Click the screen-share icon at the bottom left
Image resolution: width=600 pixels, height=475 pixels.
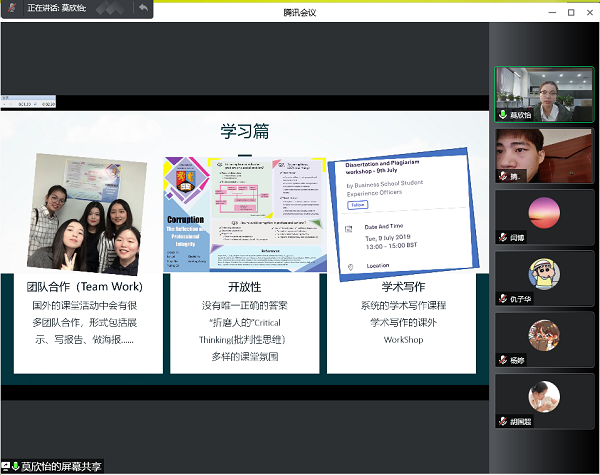[x=7, y=467]
